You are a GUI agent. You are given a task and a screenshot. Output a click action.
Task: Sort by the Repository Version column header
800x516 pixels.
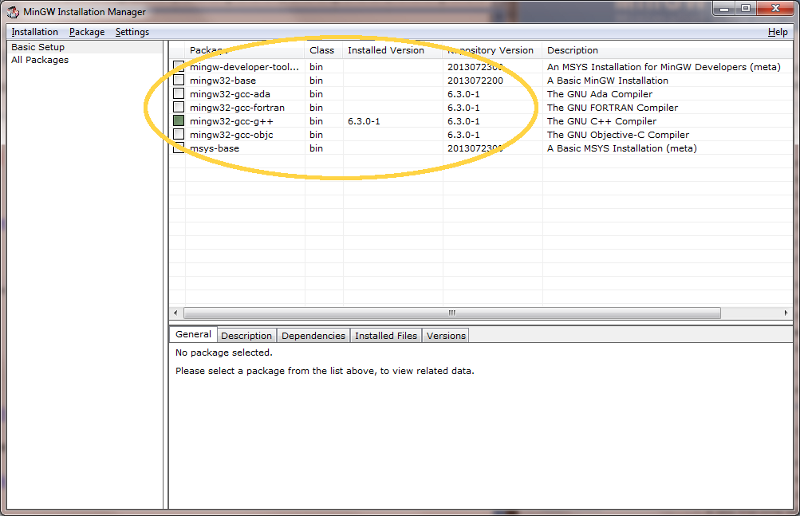point(492,50)
